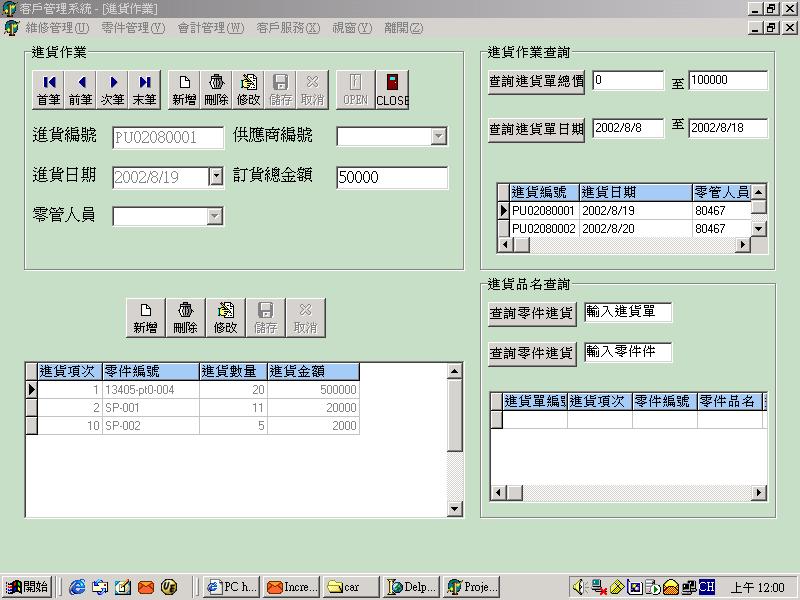
Task: Switch to the Delp... taskbar button
Action: click(x=411, y=587)
